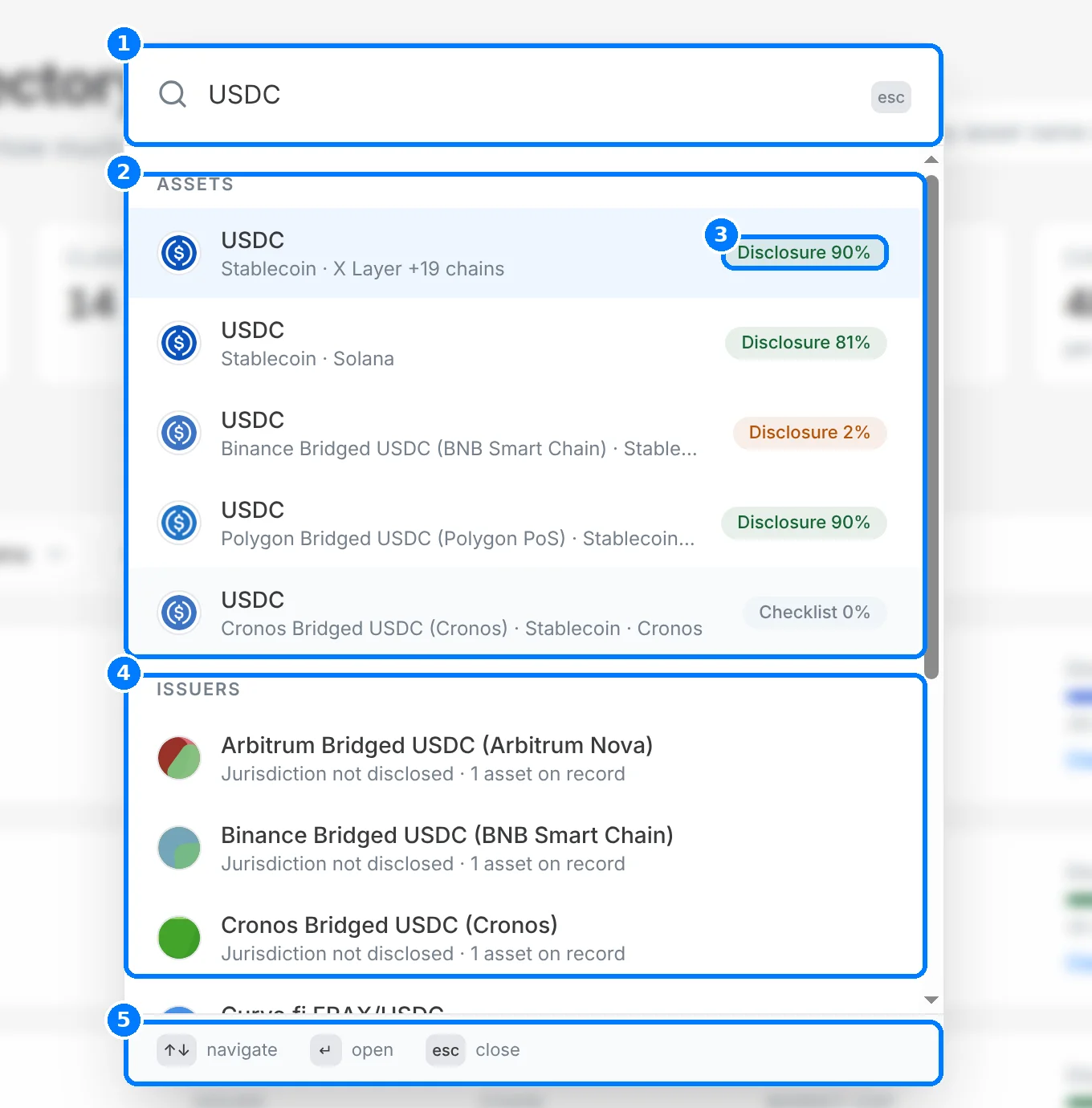The image size is (1092, 1108).
Task: Click the up-down arrows navigate key hint
Action: pos(177,1050)
